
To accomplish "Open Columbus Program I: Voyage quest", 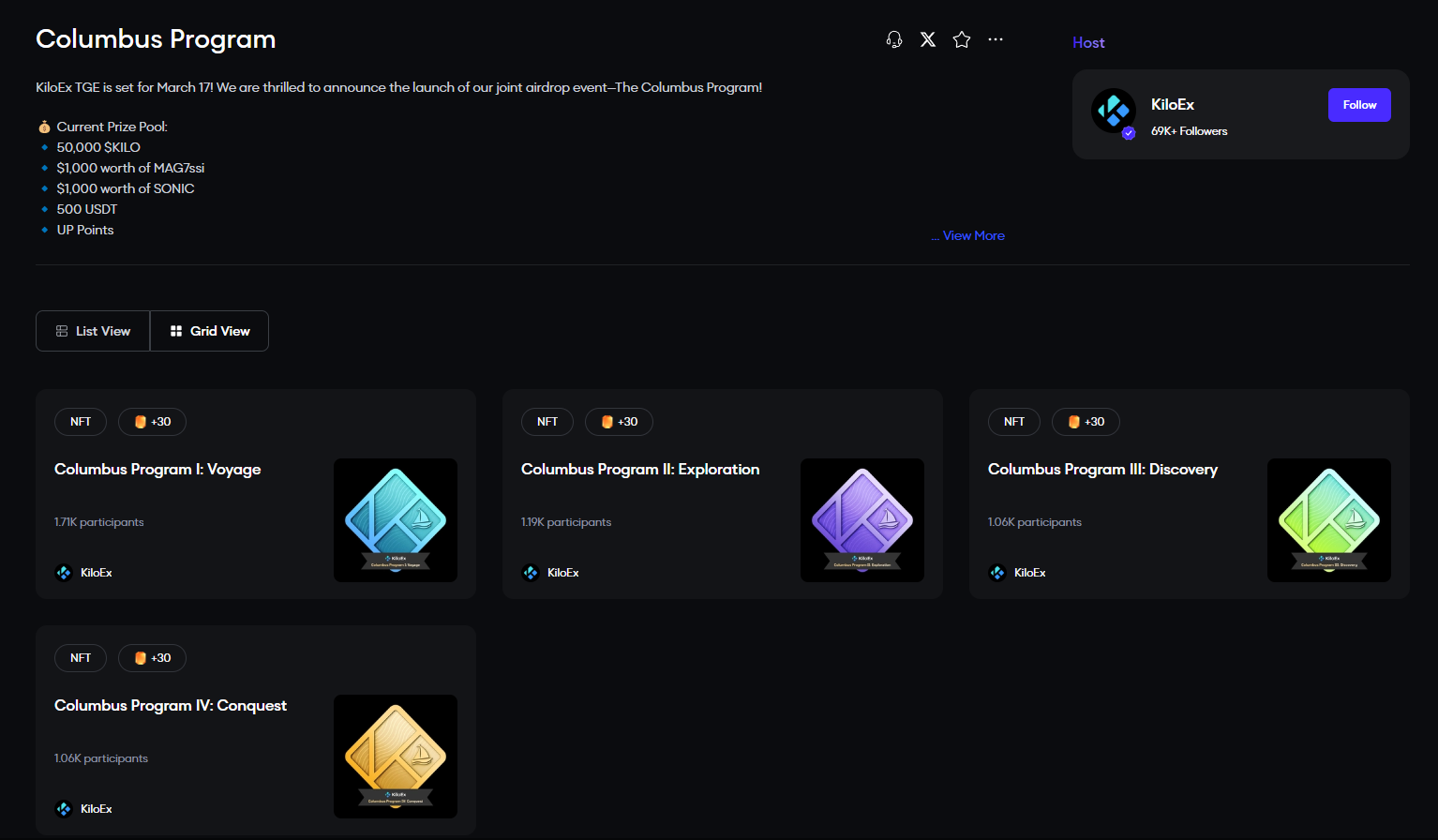I will [157, 470].
